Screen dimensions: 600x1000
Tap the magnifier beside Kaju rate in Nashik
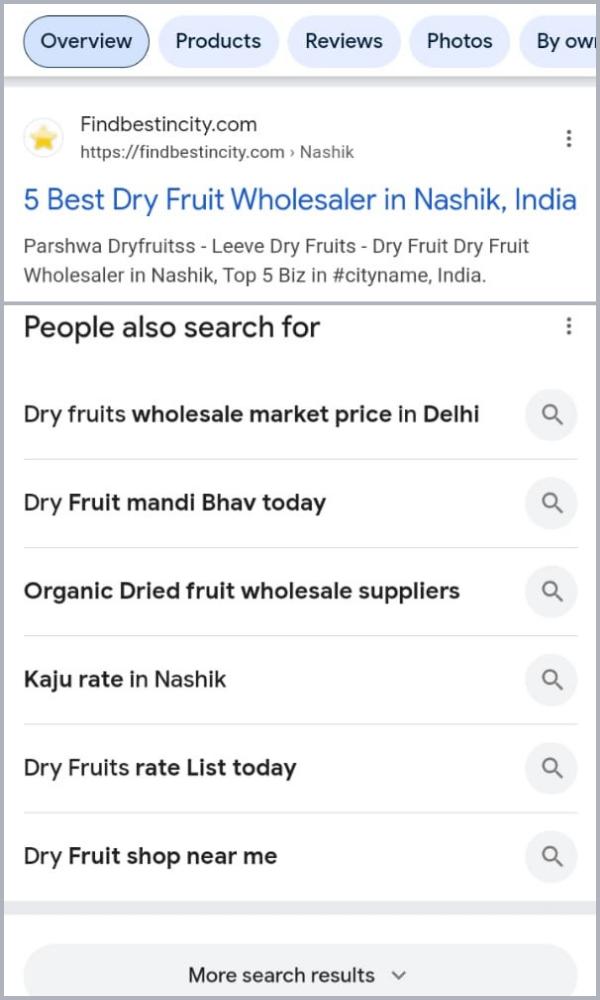pyautogui.click(x=551, y=679)
